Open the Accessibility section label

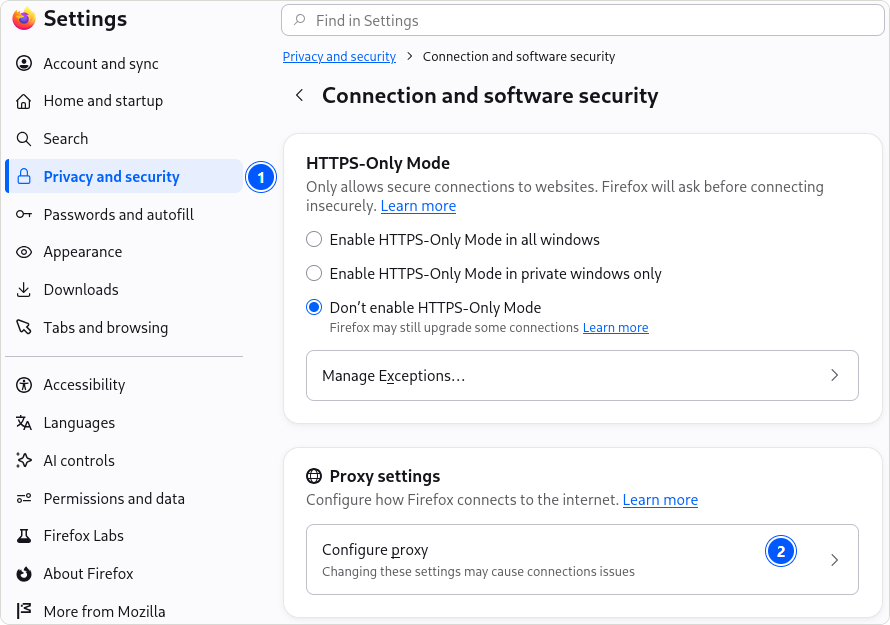click(x=85, y=385)
